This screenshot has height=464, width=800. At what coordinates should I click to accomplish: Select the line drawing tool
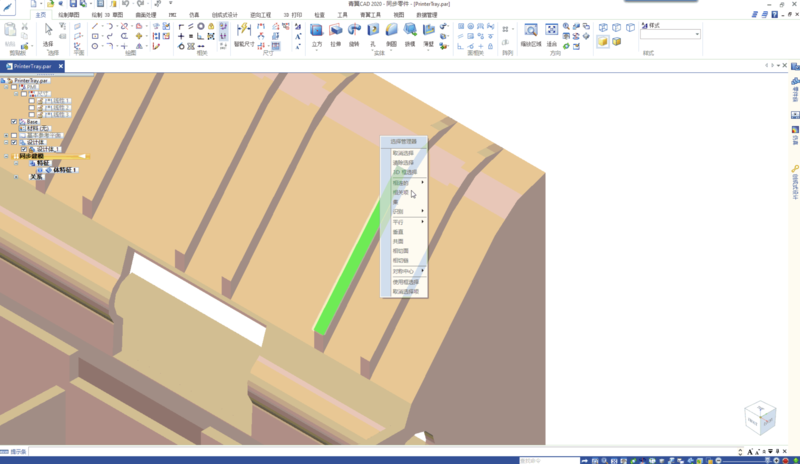(95, 26)
